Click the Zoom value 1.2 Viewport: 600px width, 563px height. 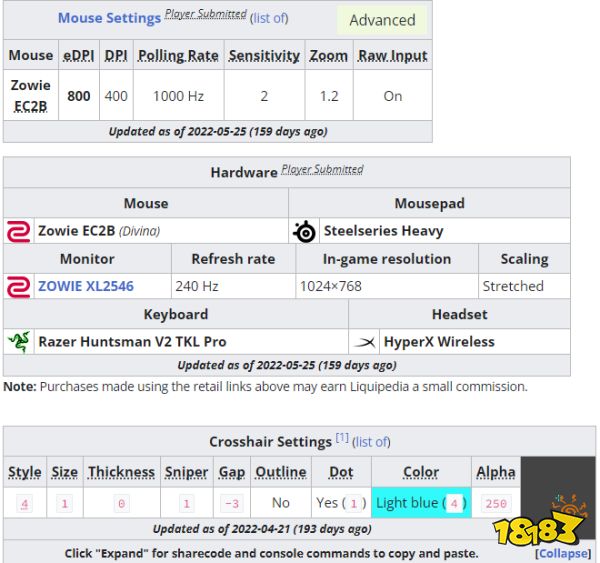(329, 96)
